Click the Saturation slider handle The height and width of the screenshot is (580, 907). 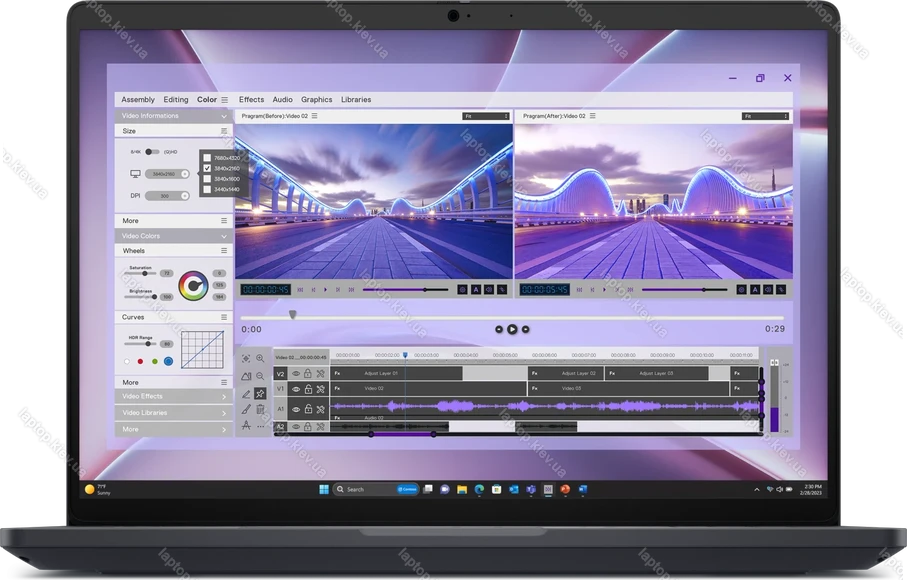146,273
